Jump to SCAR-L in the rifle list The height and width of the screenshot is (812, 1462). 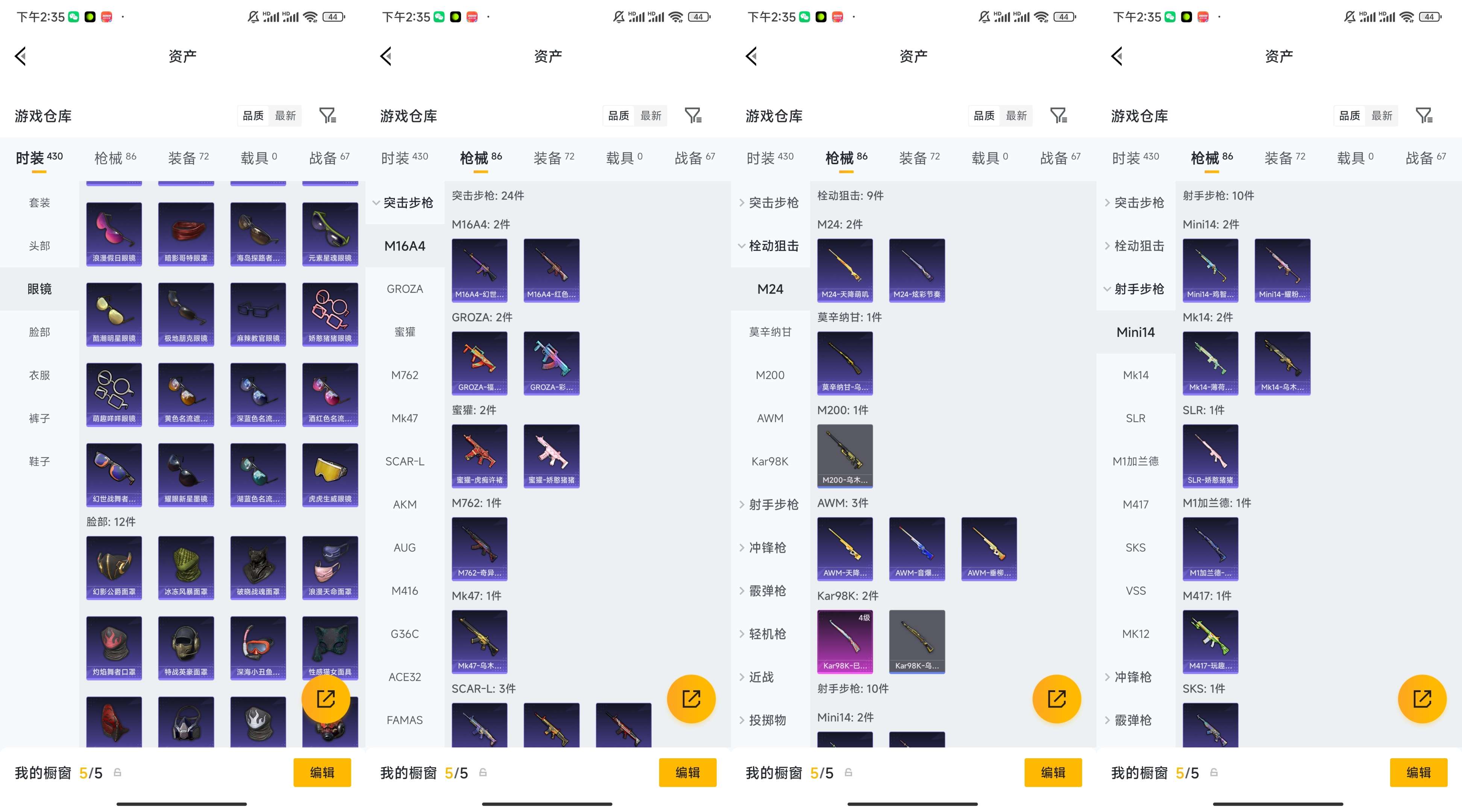click(x=405, y=461)
